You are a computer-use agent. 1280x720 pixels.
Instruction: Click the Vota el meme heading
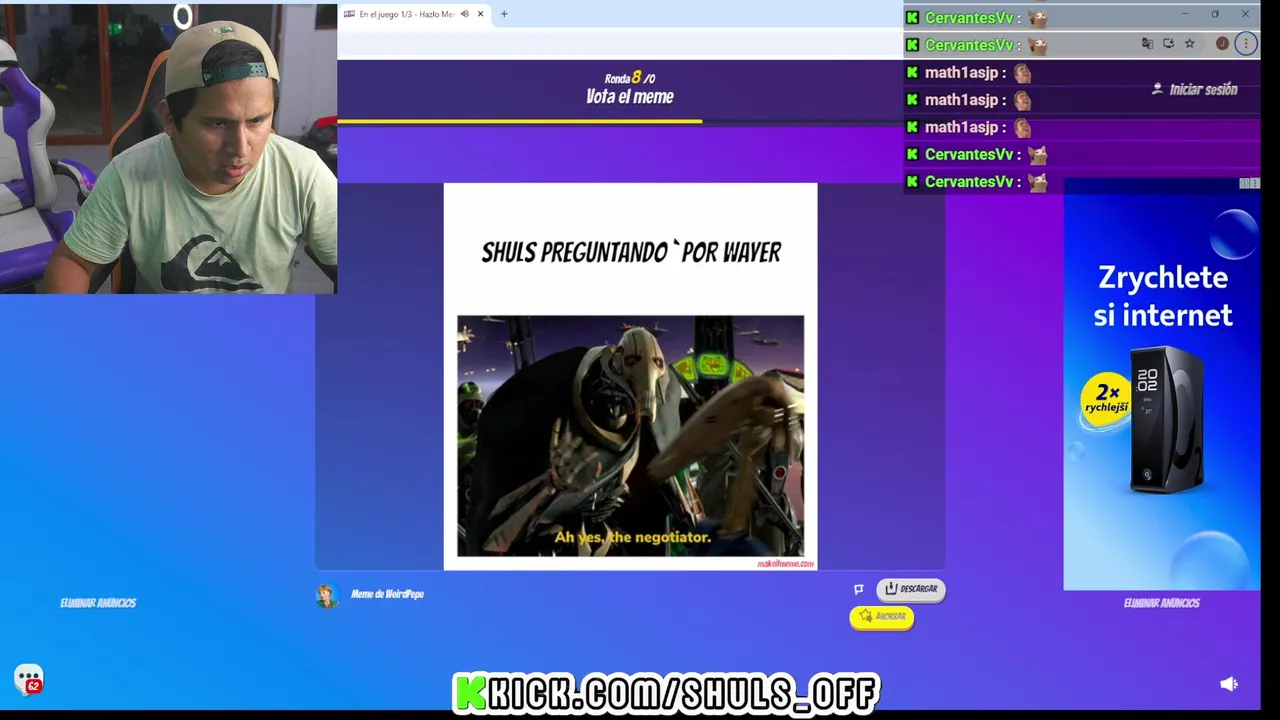coord(630,97)
